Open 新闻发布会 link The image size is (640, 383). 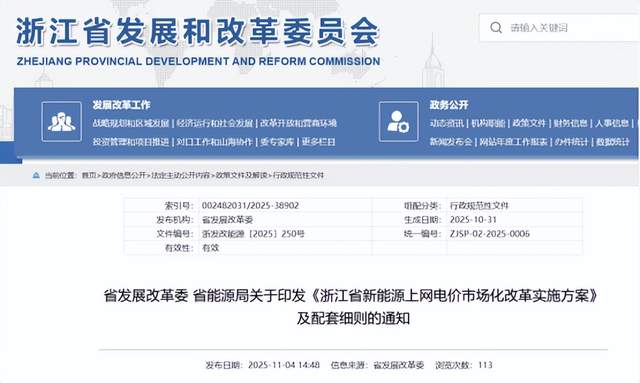[451, 142]
